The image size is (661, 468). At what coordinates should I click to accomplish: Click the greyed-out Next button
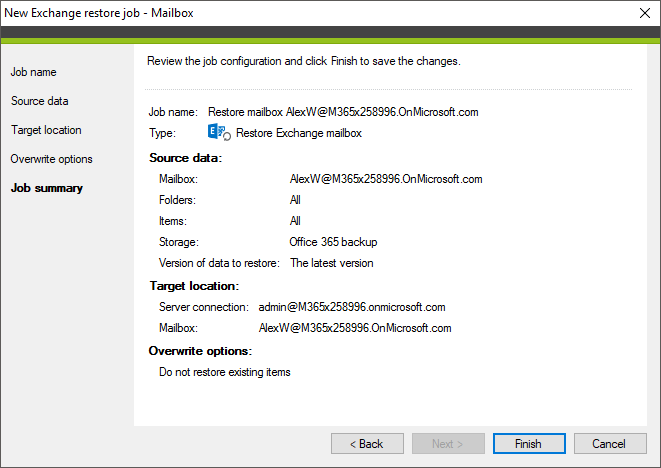pos(448,444)
